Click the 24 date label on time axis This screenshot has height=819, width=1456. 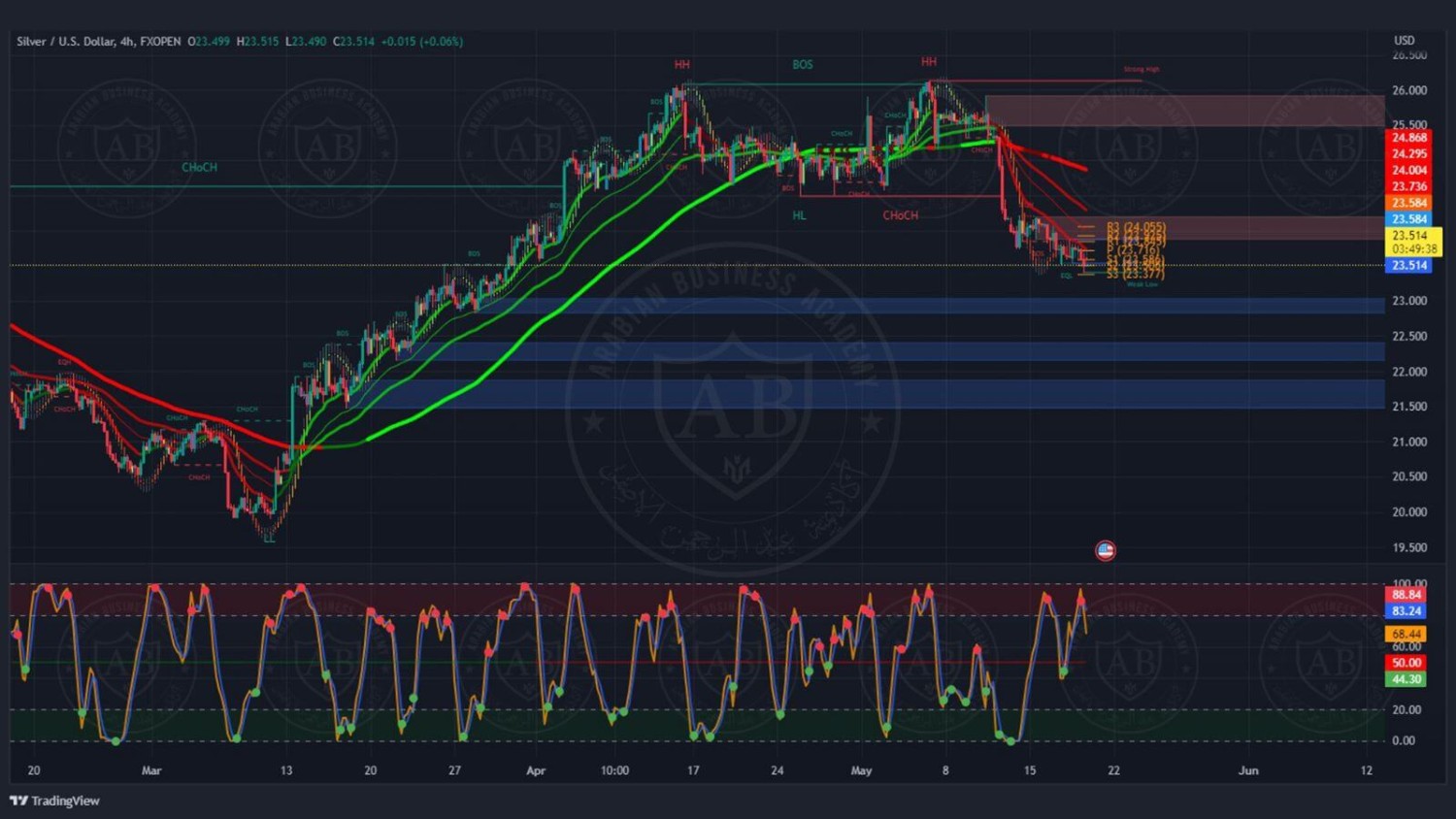(778, 770)
